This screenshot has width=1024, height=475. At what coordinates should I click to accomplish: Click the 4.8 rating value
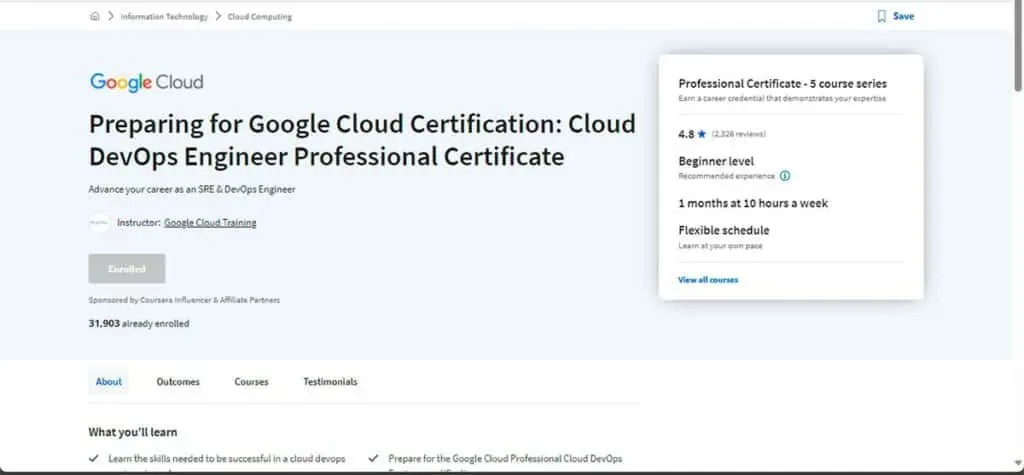(x=686, y=134)
